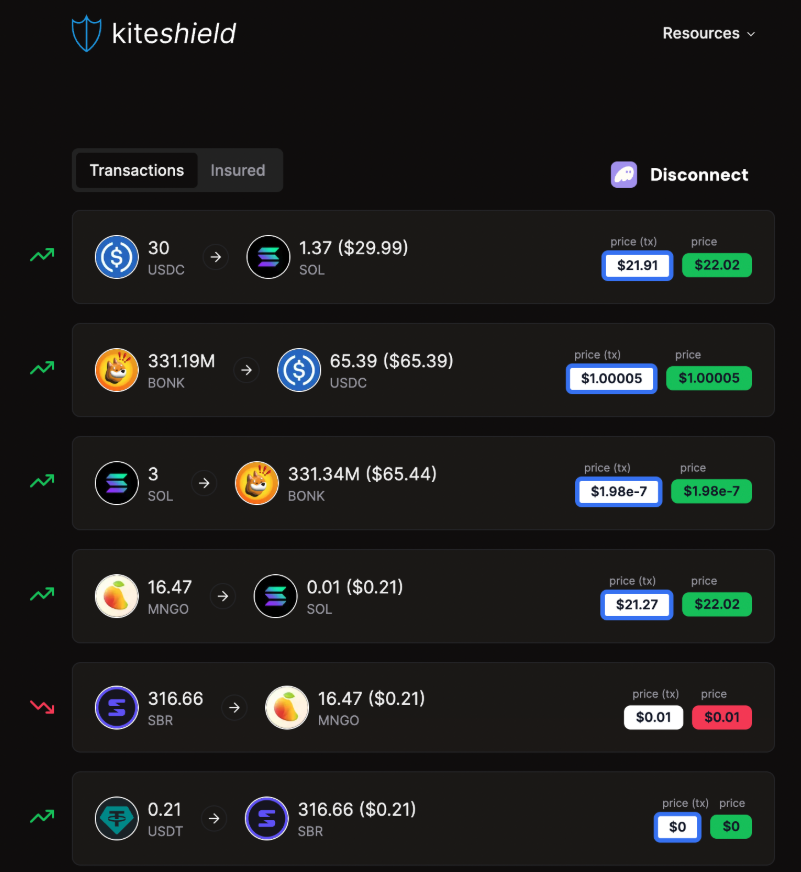The height and width of the screenshot is (872, 801).
Task: Click the BONK icon in the BONK-to-USDC row
Action: 115,370
